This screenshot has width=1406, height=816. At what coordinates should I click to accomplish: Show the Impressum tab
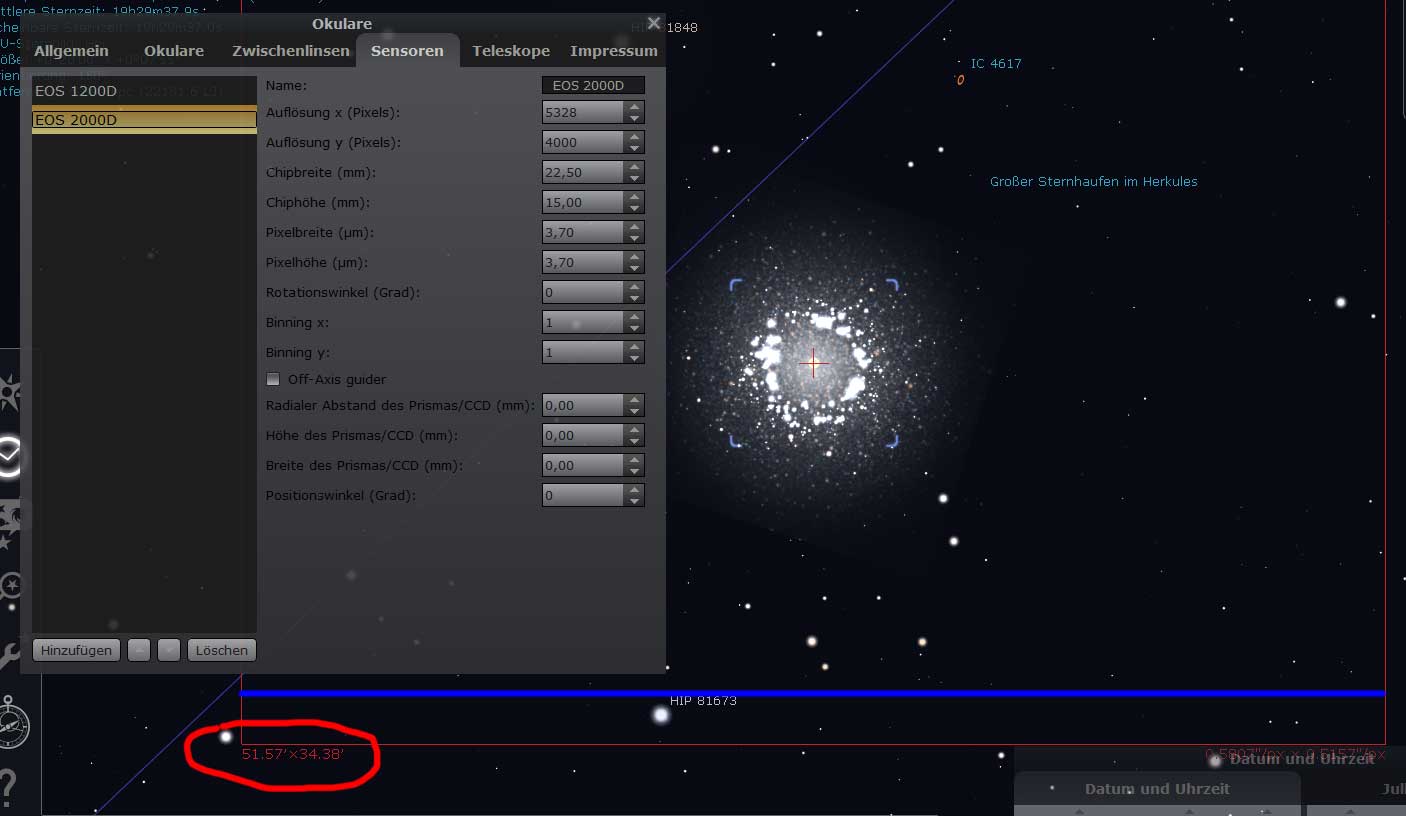coord(614,51)
